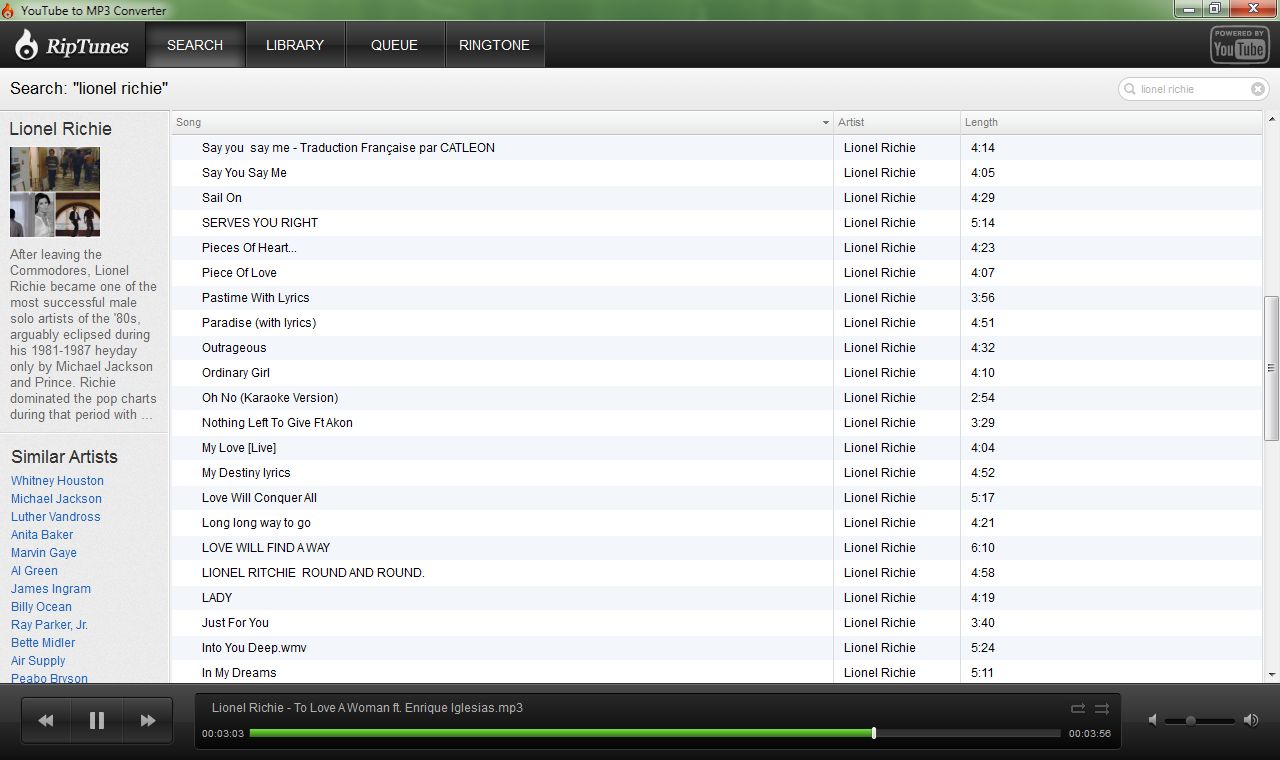The width and height of the screenshot is (1280, 760).
Task: Open similar artist Michael Jackson
Action: (56, 499)
